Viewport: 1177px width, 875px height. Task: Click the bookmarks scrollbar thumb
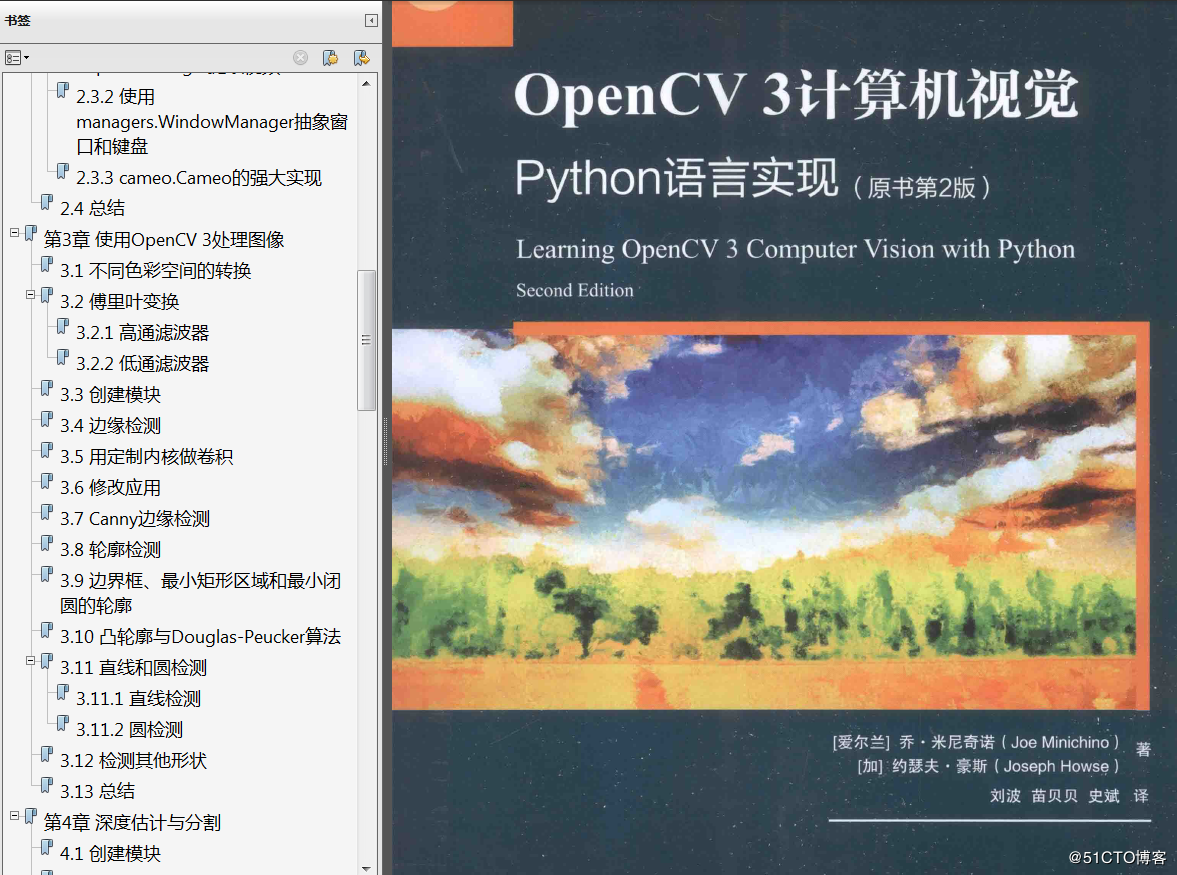point(366,340)
